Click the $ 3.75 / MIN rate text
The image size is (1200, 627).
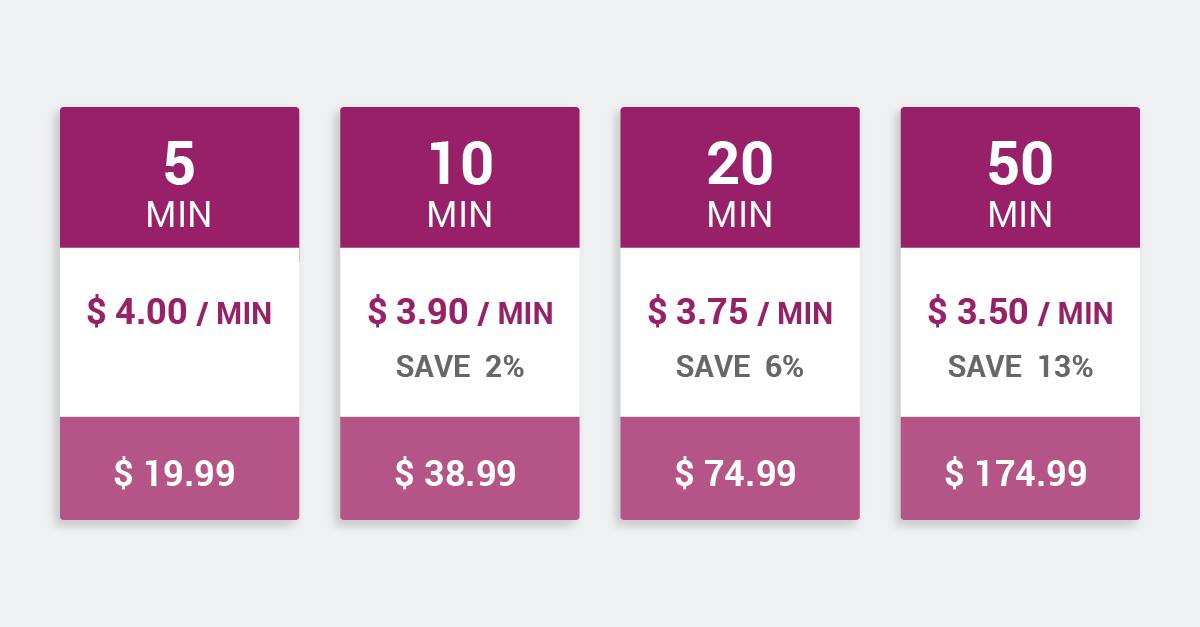[740, 312]
